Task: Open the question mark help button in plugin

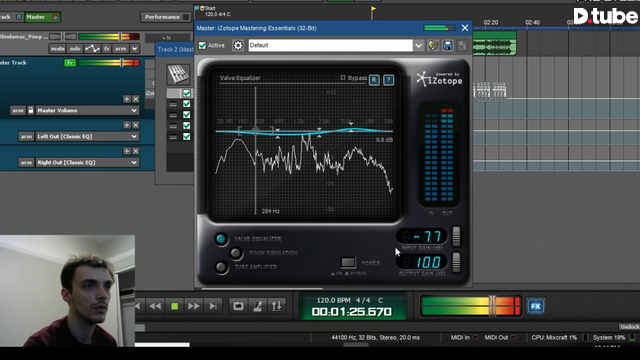Action: [x=389, y=80]
